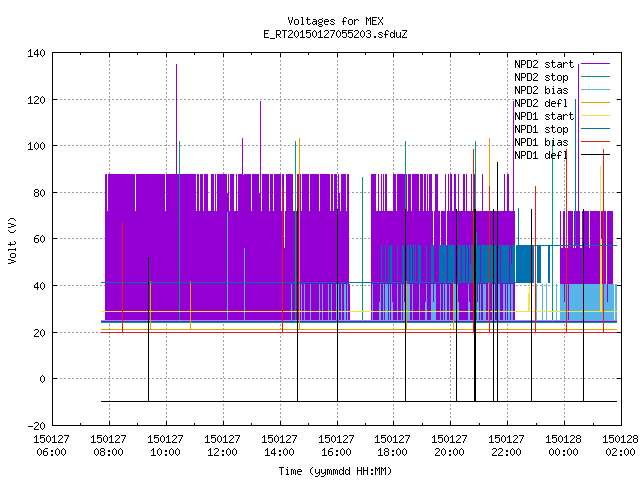The image size is (640, 480).
Task: Click the 150127 18:00 time axis label
Action: (x=393, y=446)
